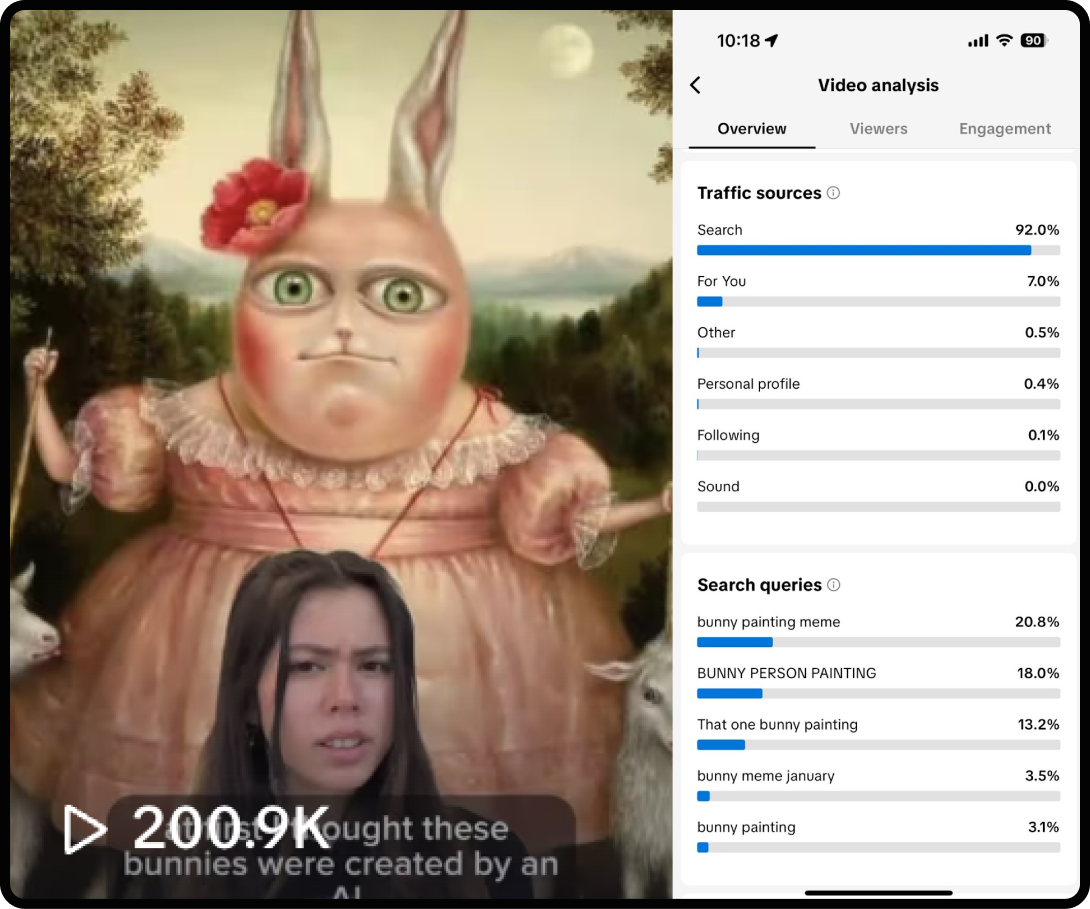Click the 'Traffic sources' heading
The height and width of the screenshot is (909, 1090).
coord(759,193)
